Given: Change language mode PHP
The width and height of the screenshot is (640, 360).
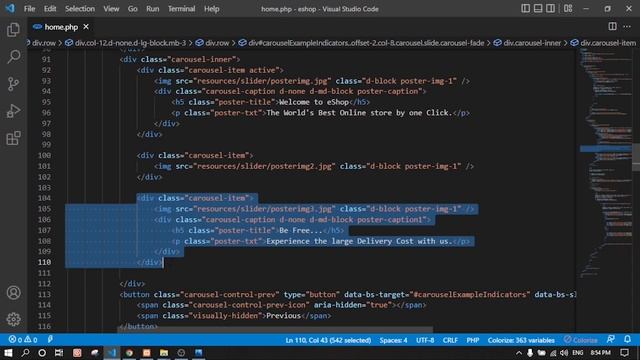Looking at the screenshot, I should (473, 340).
